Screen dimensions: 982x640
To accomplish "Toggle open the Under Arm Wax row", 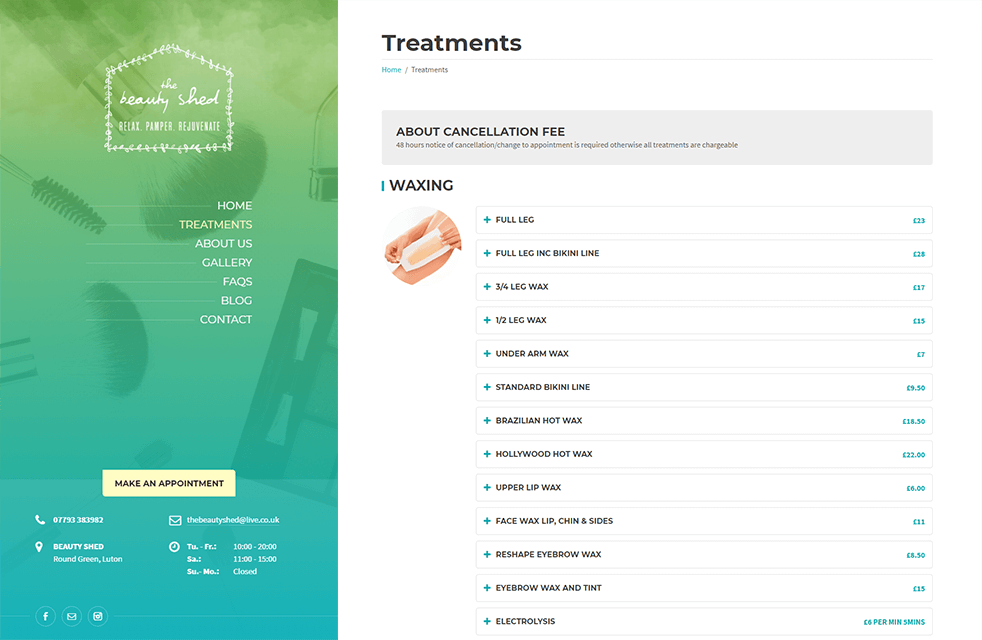I will 704,354.
